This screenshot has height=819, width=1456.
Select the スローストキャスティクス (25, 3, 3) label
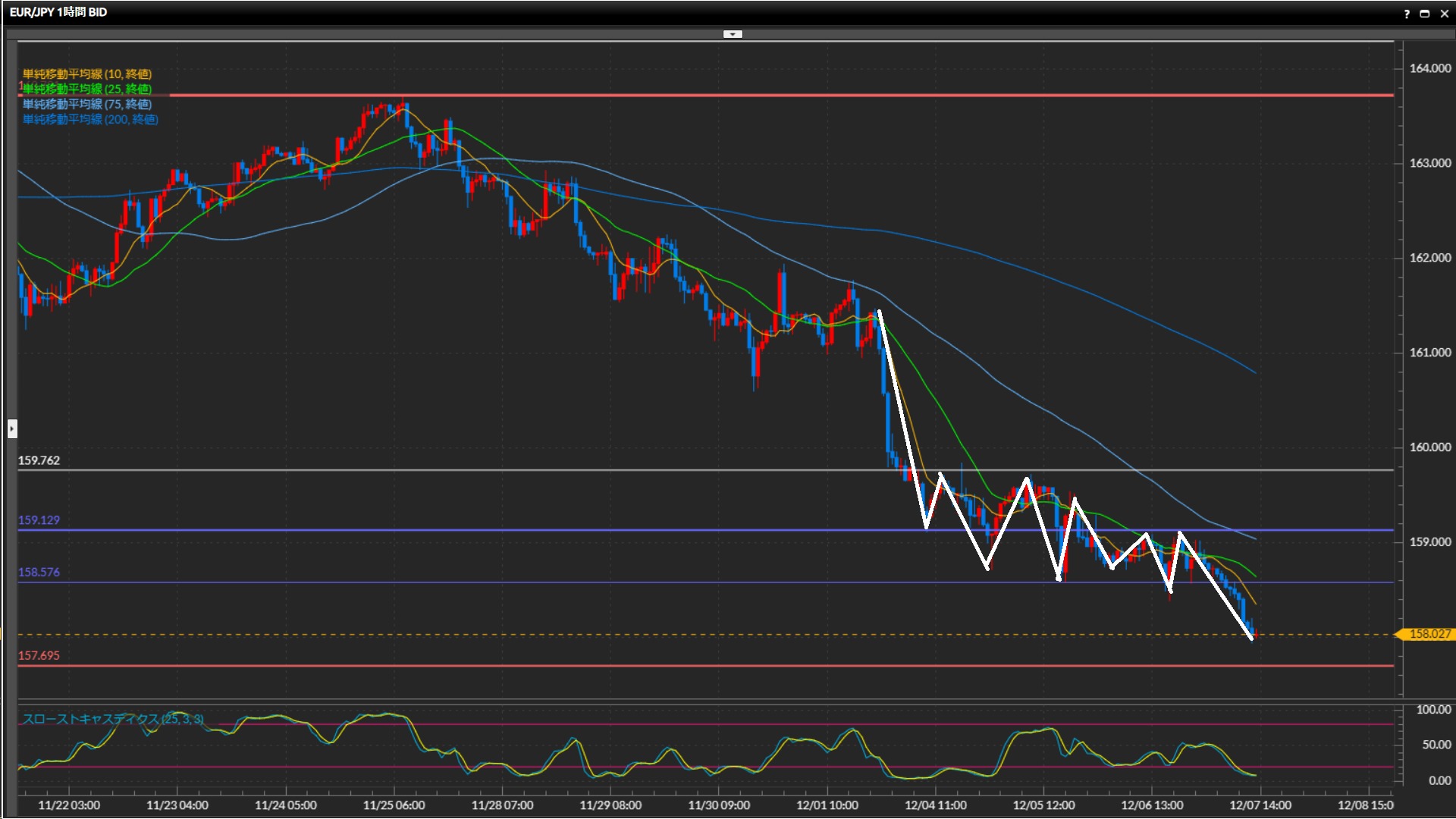pos(113,719)
